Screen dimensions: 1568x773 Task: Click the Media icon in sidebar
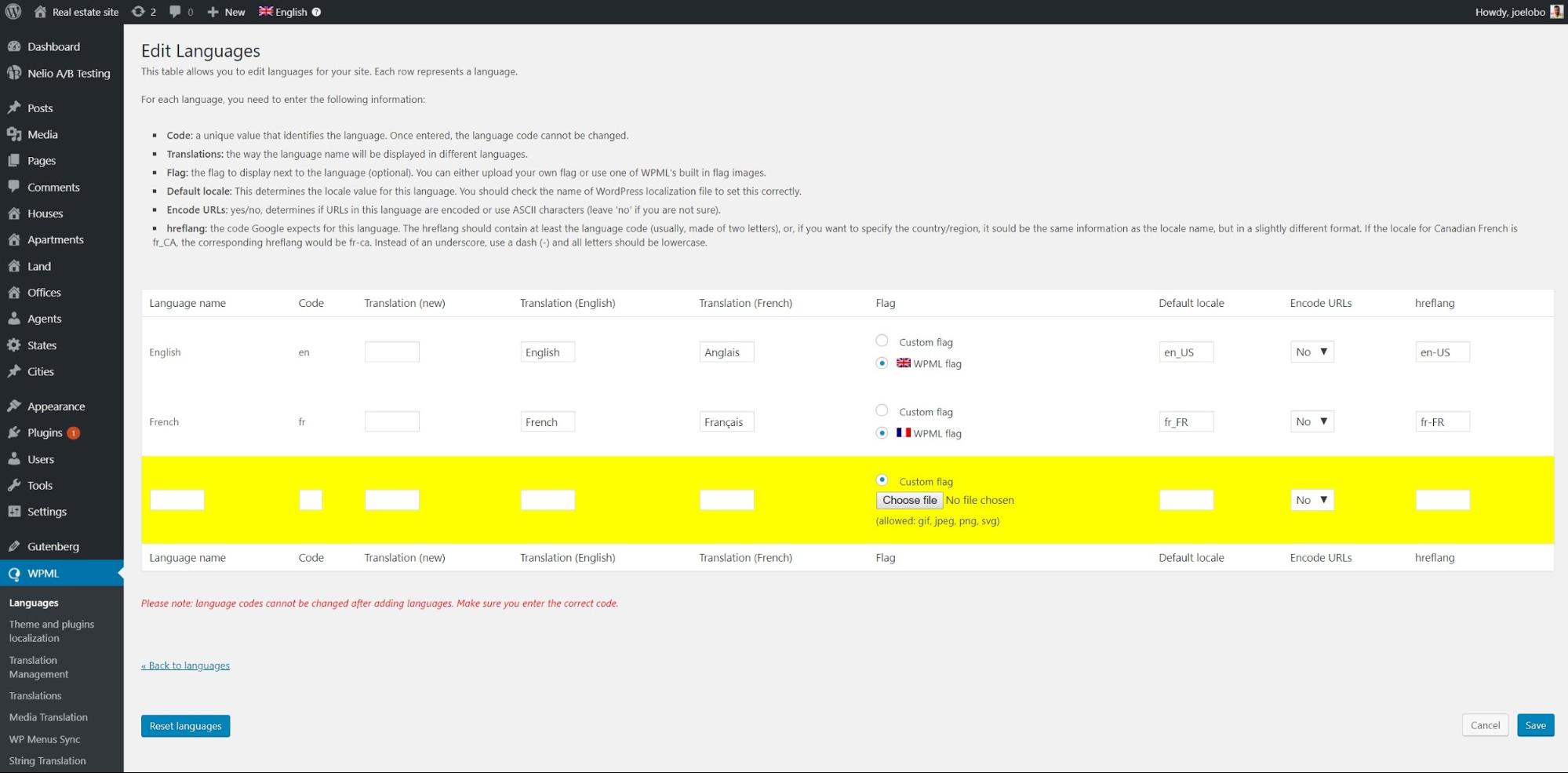pos(14,134)
